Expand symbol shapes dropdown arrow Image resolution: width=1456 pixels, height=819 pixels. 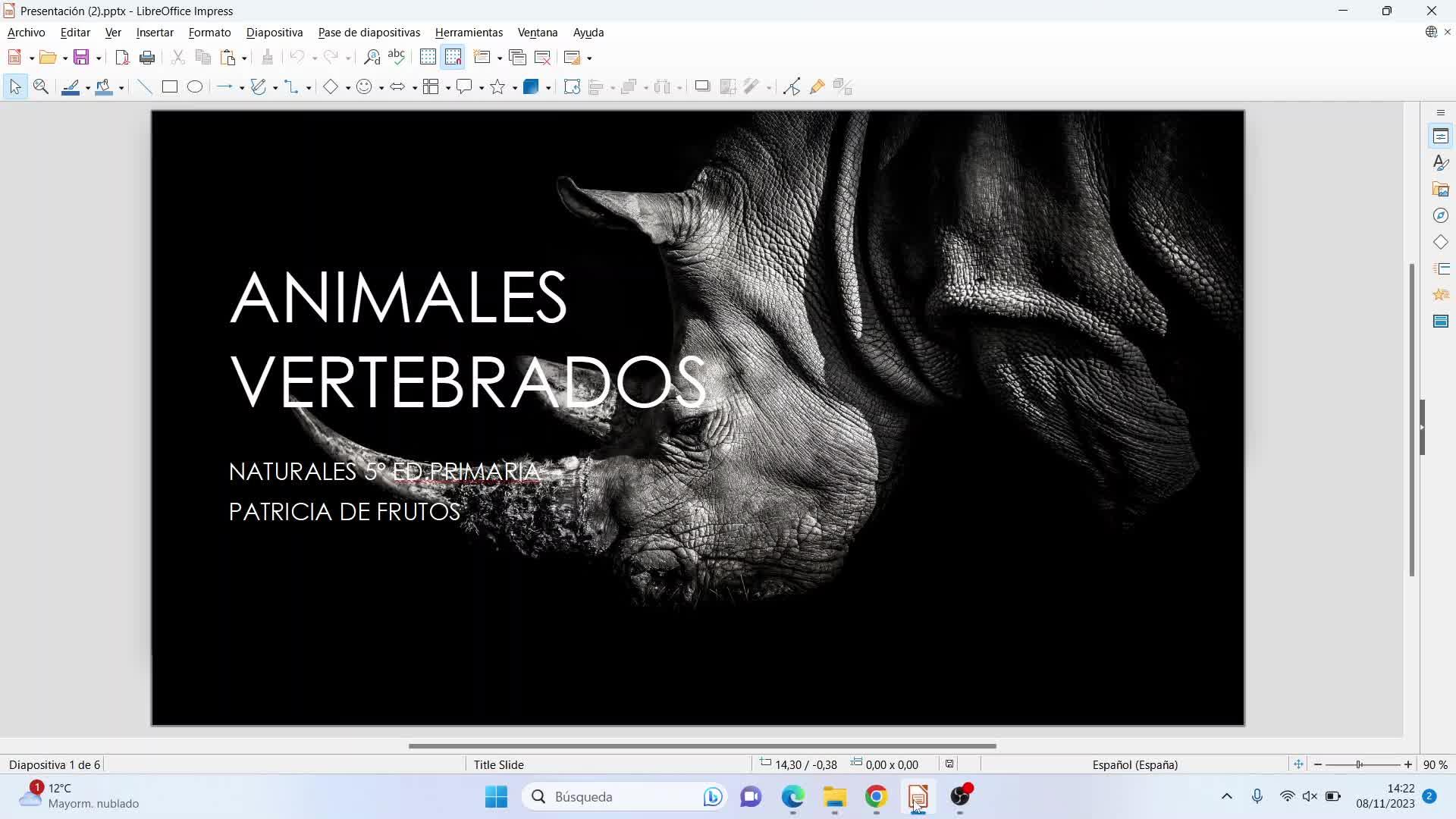click(x=381, y=88)
